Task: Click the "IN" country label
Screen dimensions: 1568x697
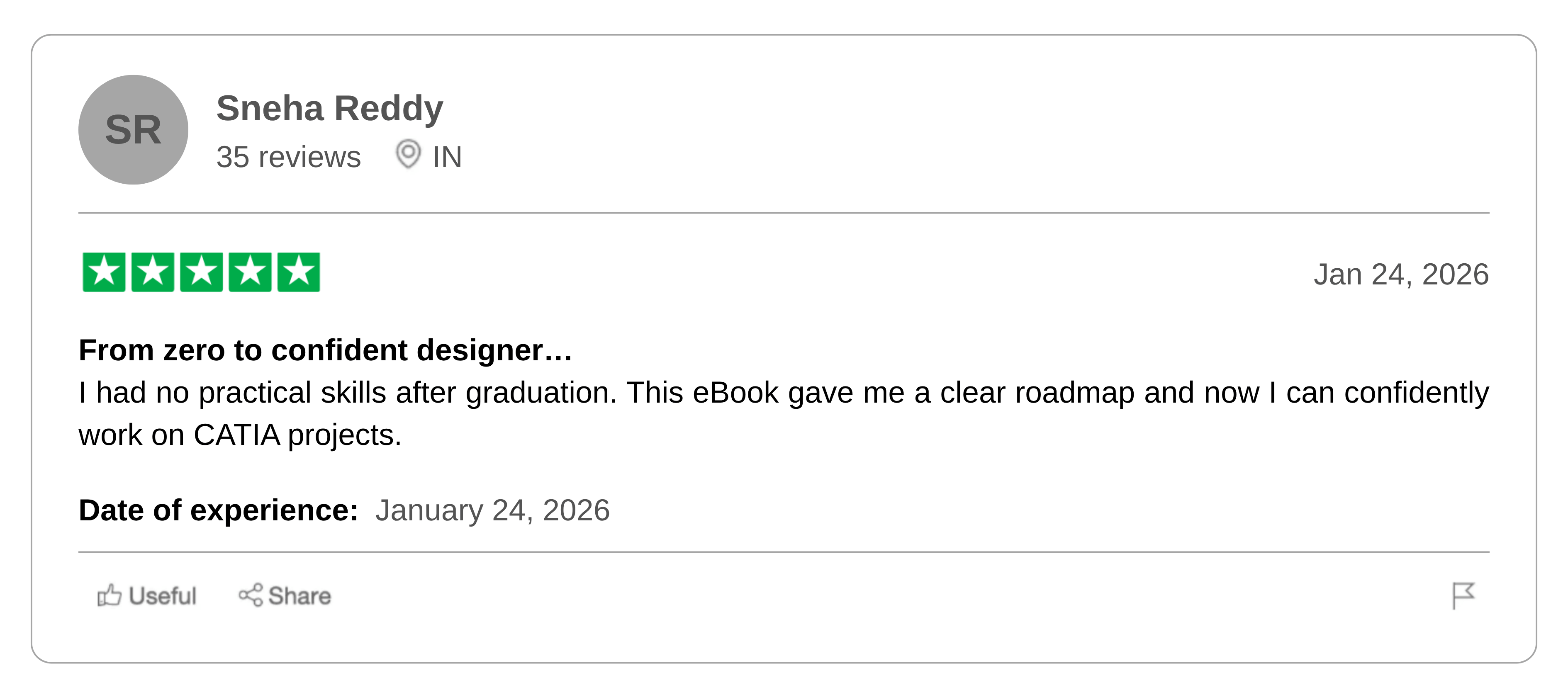Action: (x=448, y=157)
